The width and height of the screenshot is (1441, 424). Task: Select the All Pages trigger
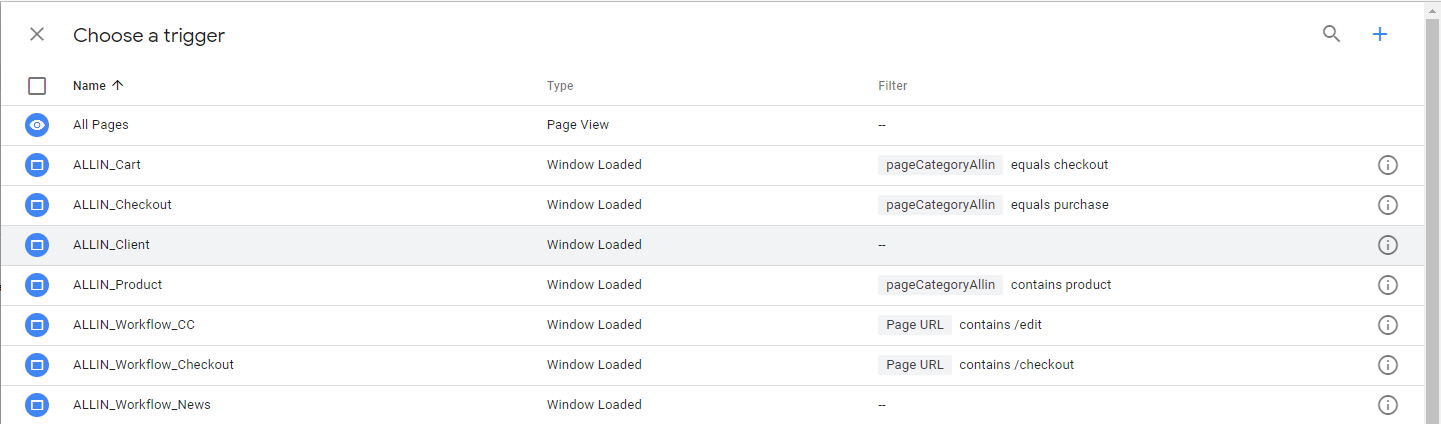tap(712, 125)
